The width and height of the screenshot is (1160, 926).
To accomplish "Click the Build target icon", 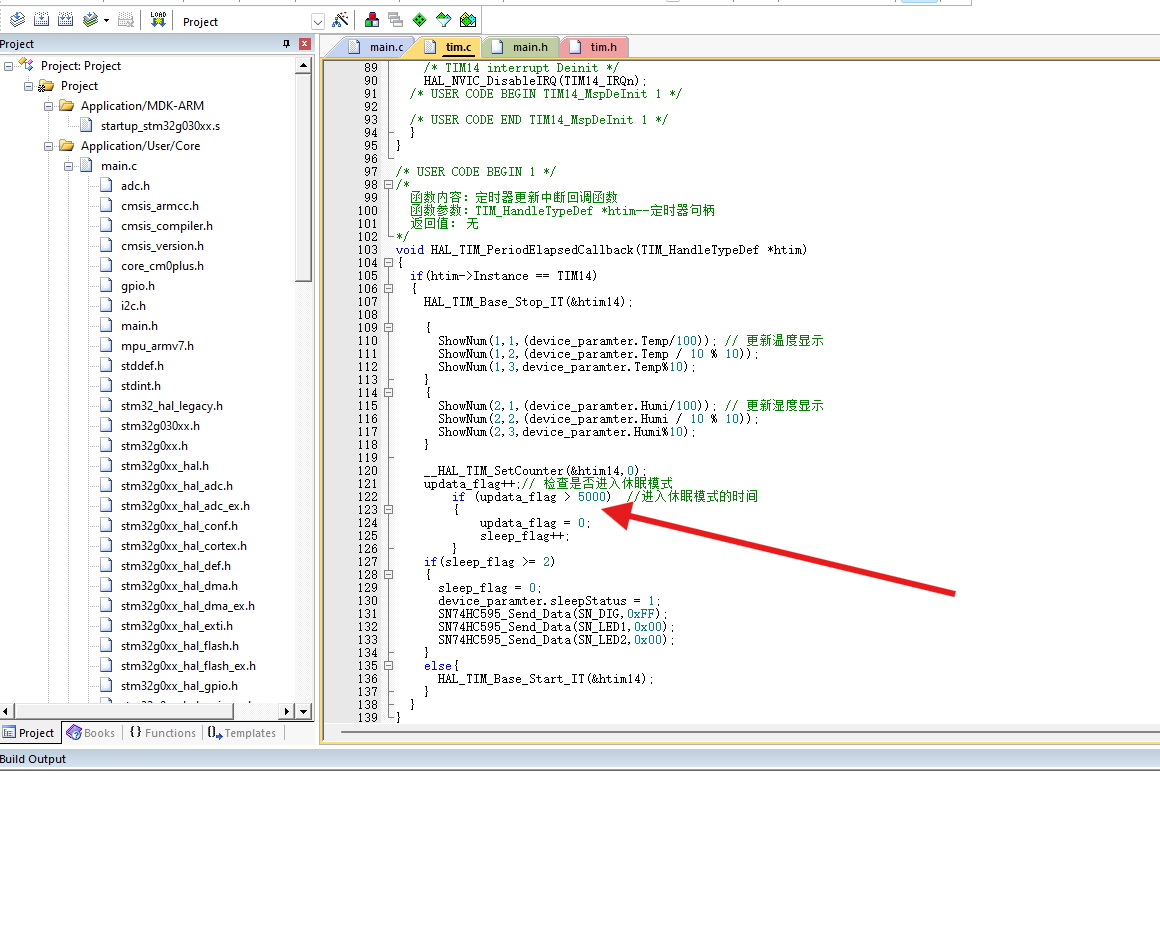I will click(42, 20).
